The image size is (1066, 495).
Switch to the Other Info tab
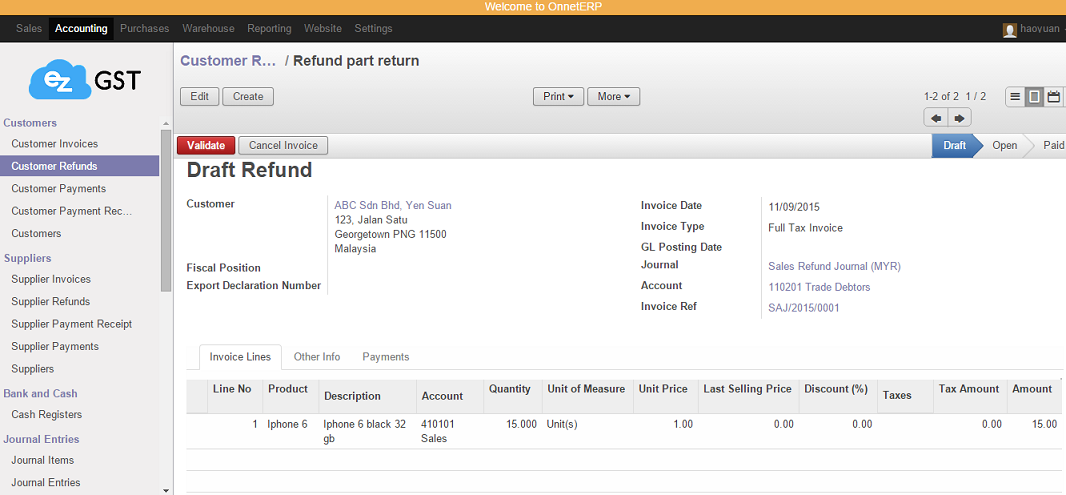pos(316,357)
